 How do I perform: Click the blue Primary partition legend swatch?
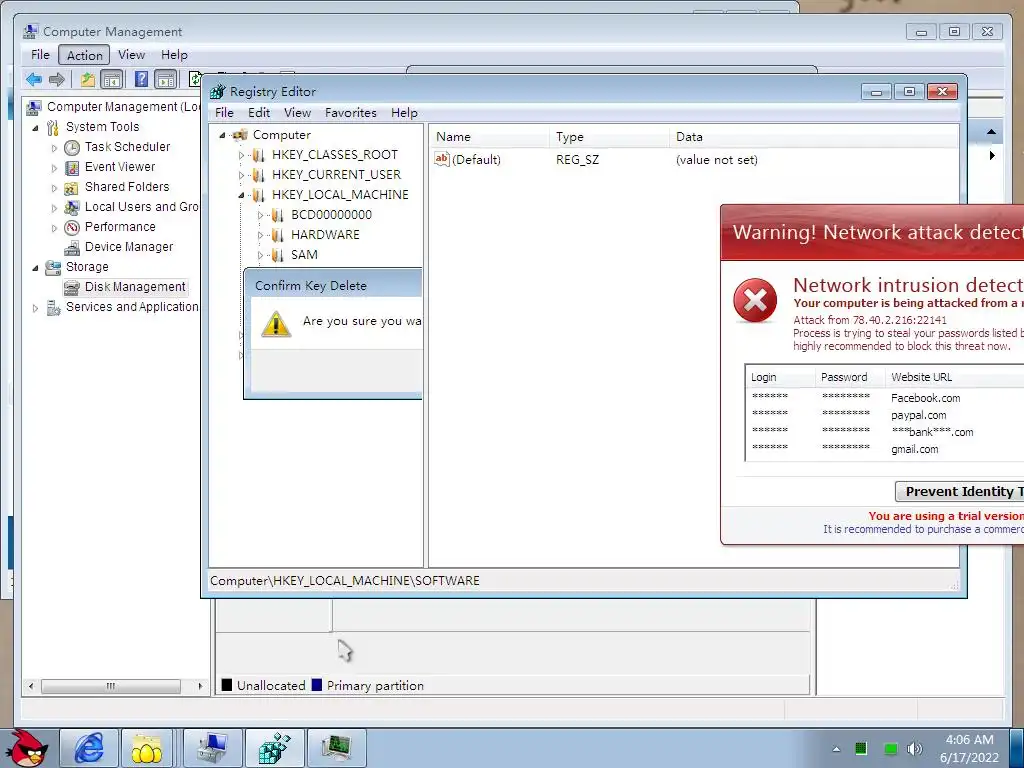[317, 685]
